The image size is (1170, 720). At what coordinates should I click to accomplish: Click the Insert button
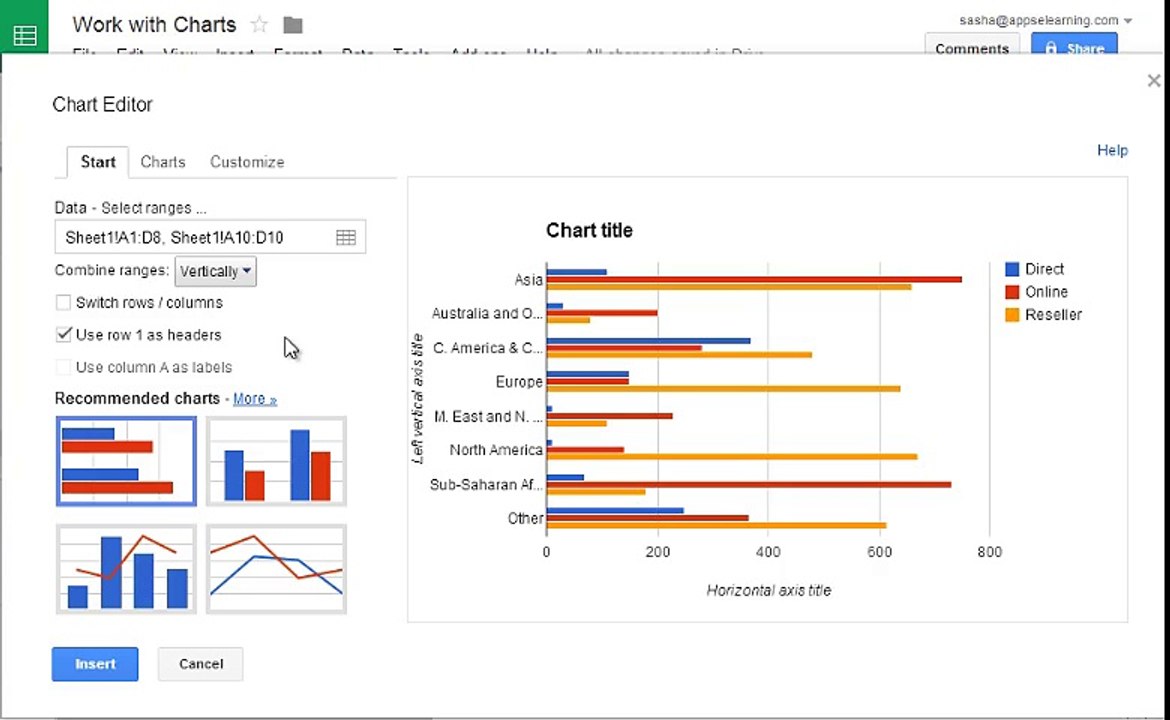click(x=95, y=664)
